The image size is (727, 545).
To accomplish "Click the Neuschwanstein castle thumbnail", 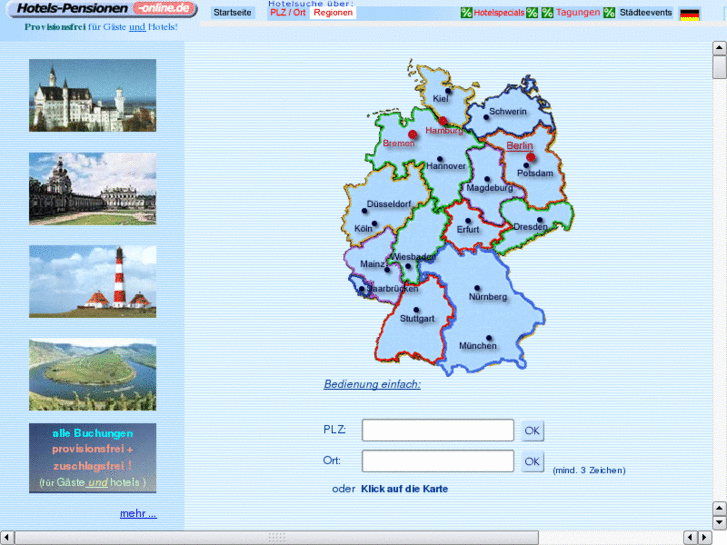I will click(x=93, y=95).
